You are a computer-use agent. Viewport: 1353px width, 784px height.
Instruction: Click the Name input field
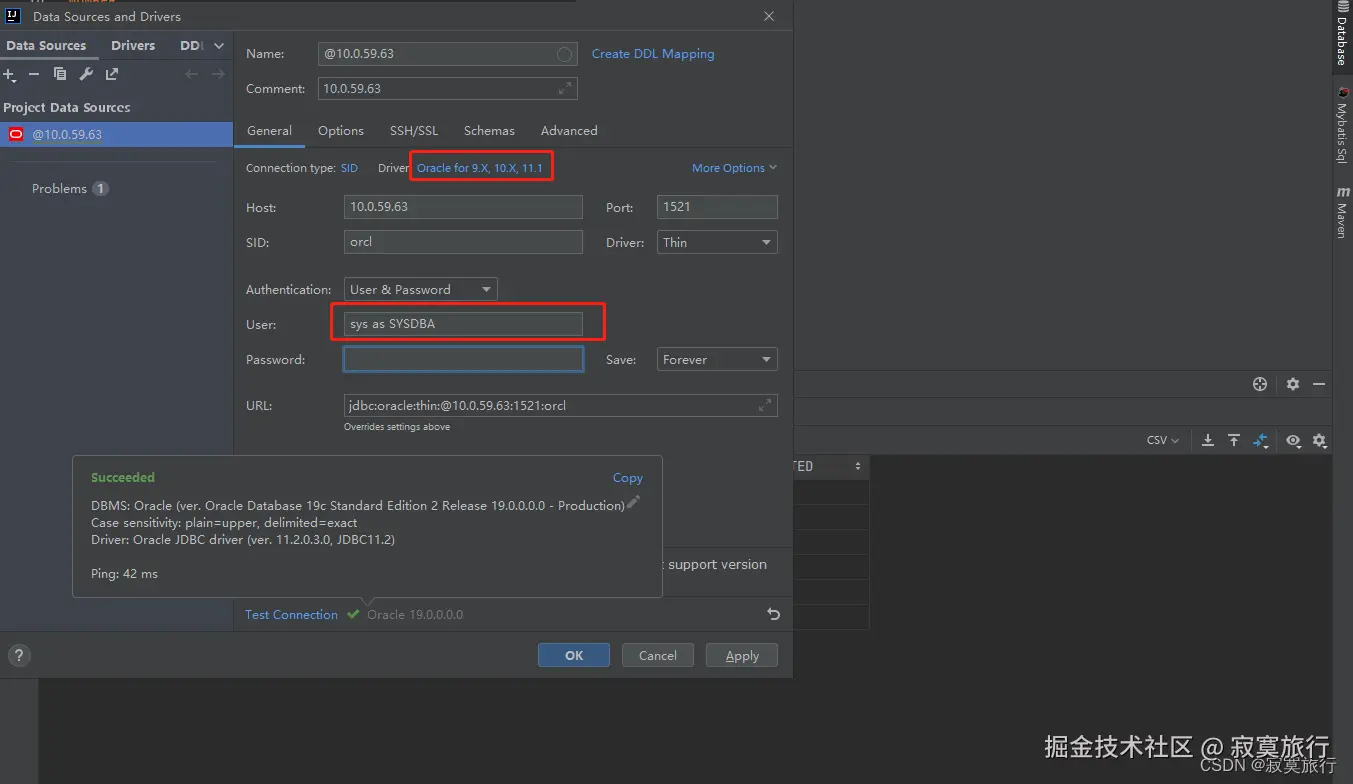(x=448, y=54)
